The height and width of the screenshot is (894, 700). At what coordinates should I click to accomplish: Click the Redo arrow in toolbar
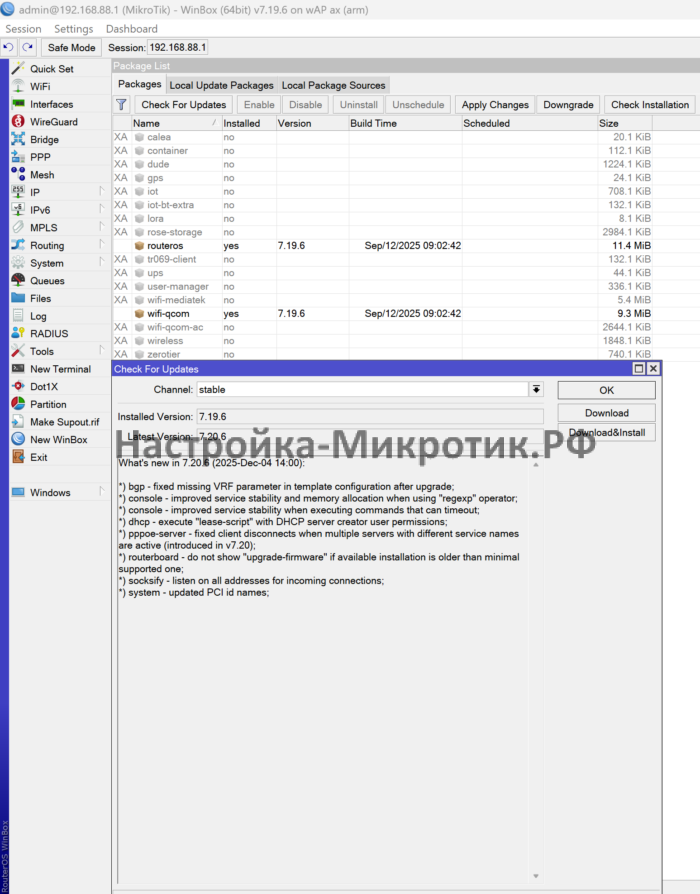tap(27, 47)
